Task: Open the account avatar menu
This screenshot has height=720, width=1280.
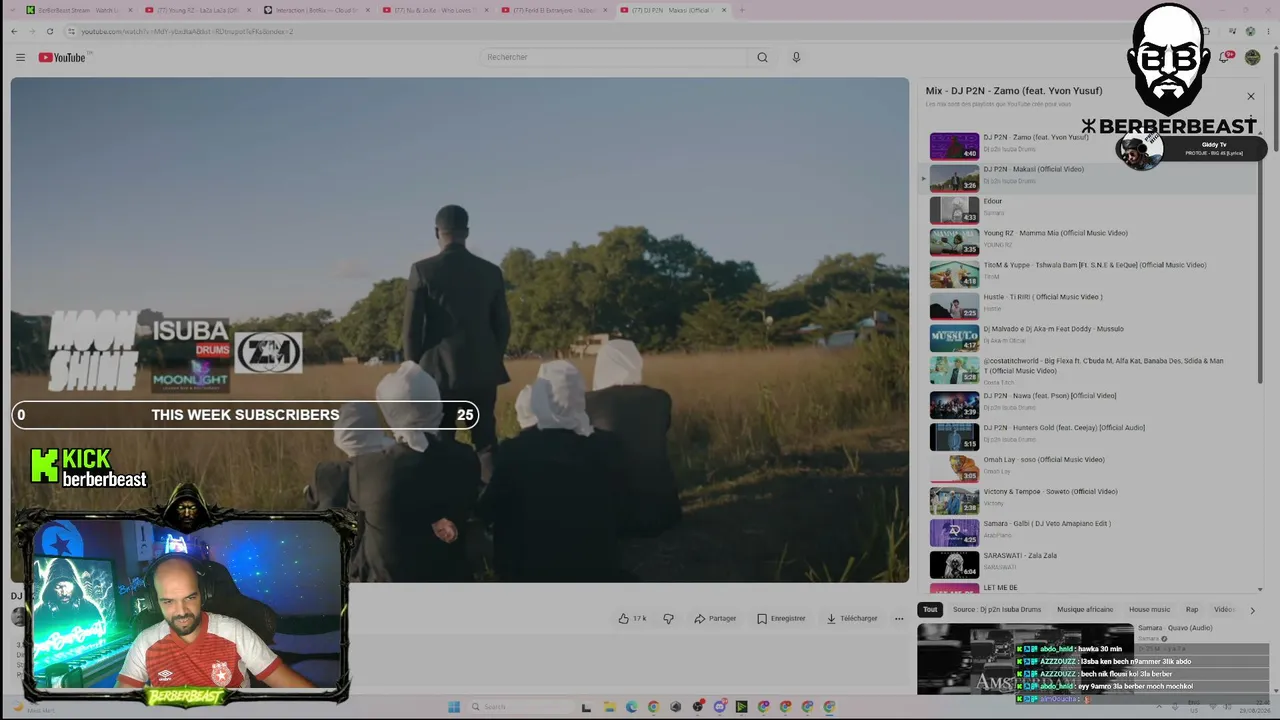Action: point(1252,57)
